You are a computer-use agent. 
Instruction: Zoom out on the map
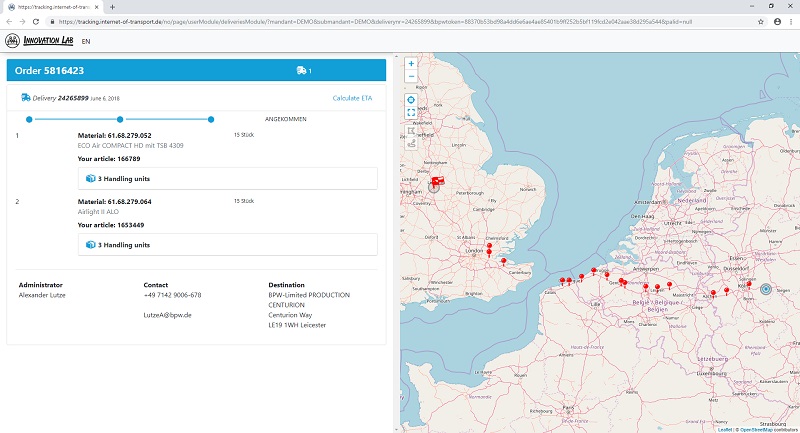[x=411, y=77]
